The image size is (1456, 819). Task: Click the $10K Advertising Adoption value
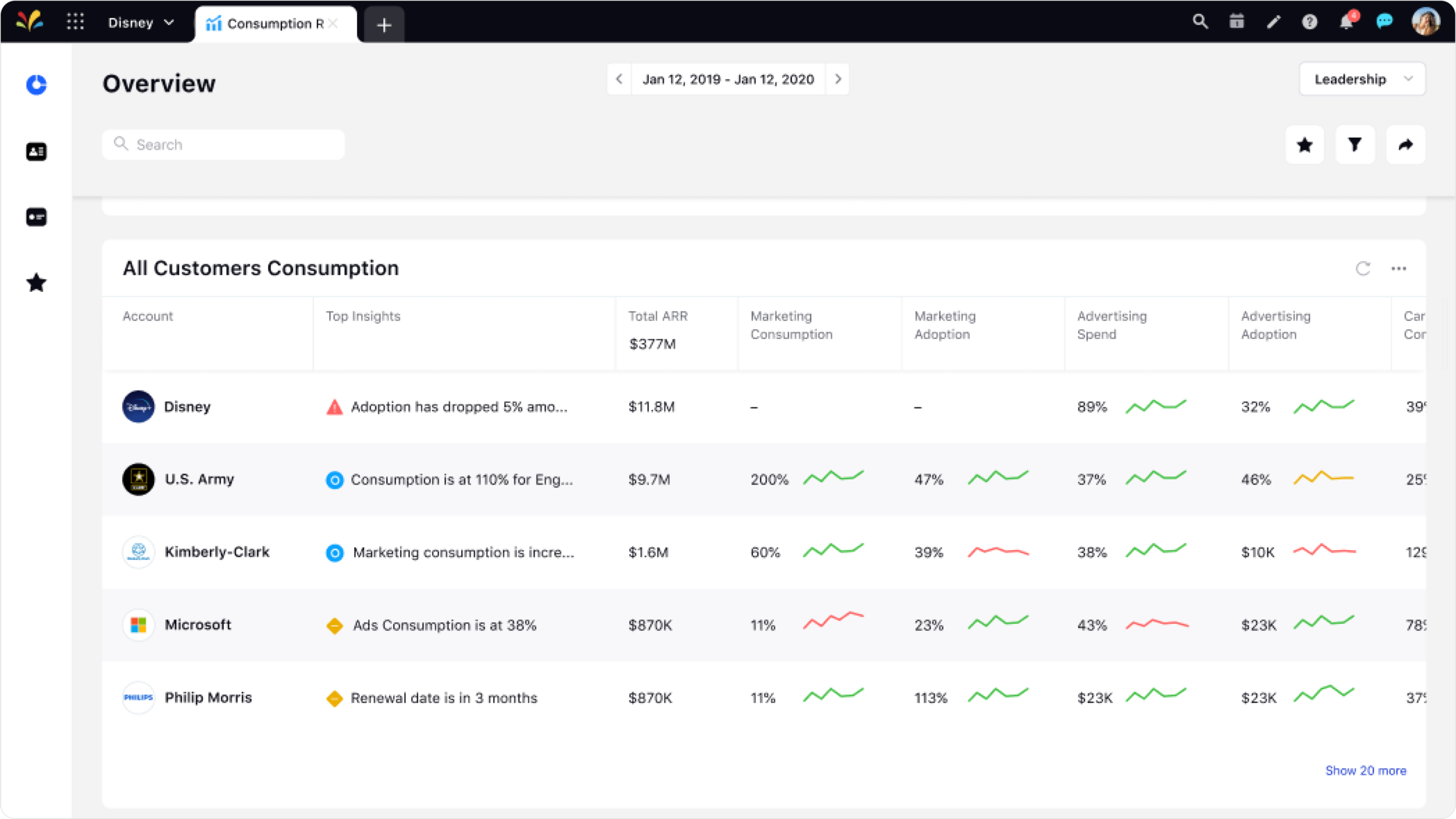1257,553
